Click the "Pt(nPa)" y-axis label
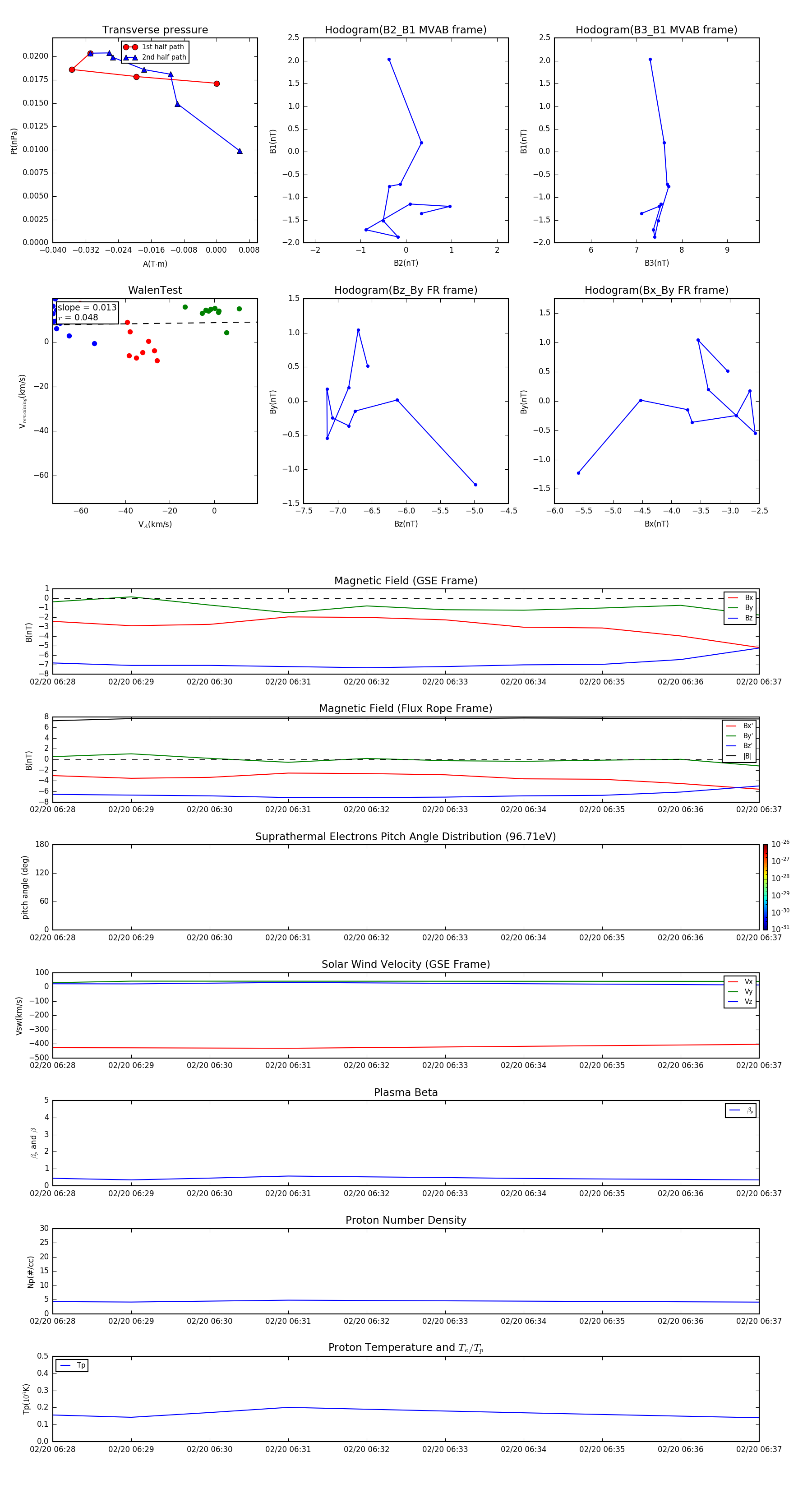The height and width of the screenshot is (1489, 812). 14,140
